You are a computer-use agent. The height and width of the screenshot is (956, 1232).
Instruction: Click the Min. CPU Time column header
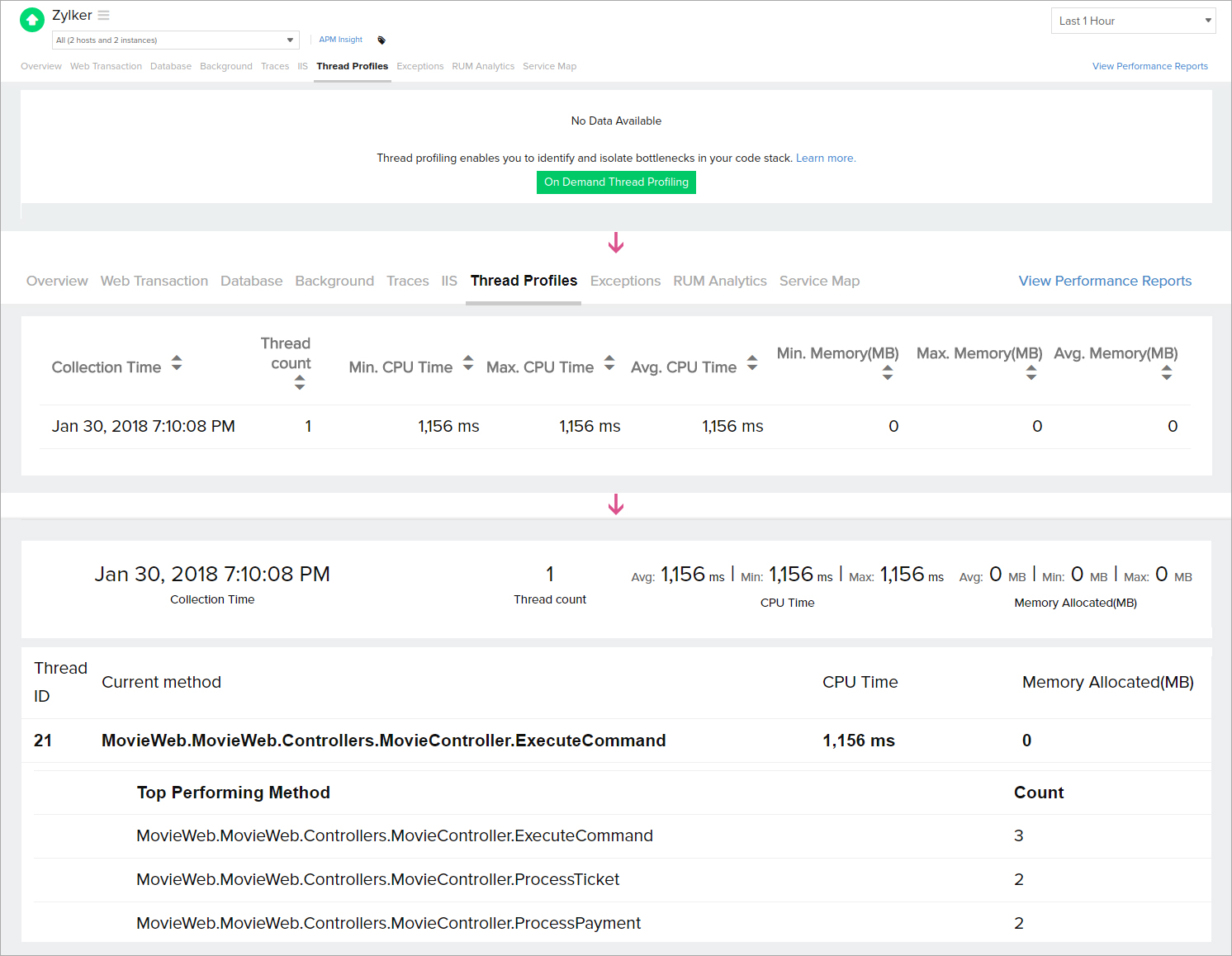(x=400, y=367)
